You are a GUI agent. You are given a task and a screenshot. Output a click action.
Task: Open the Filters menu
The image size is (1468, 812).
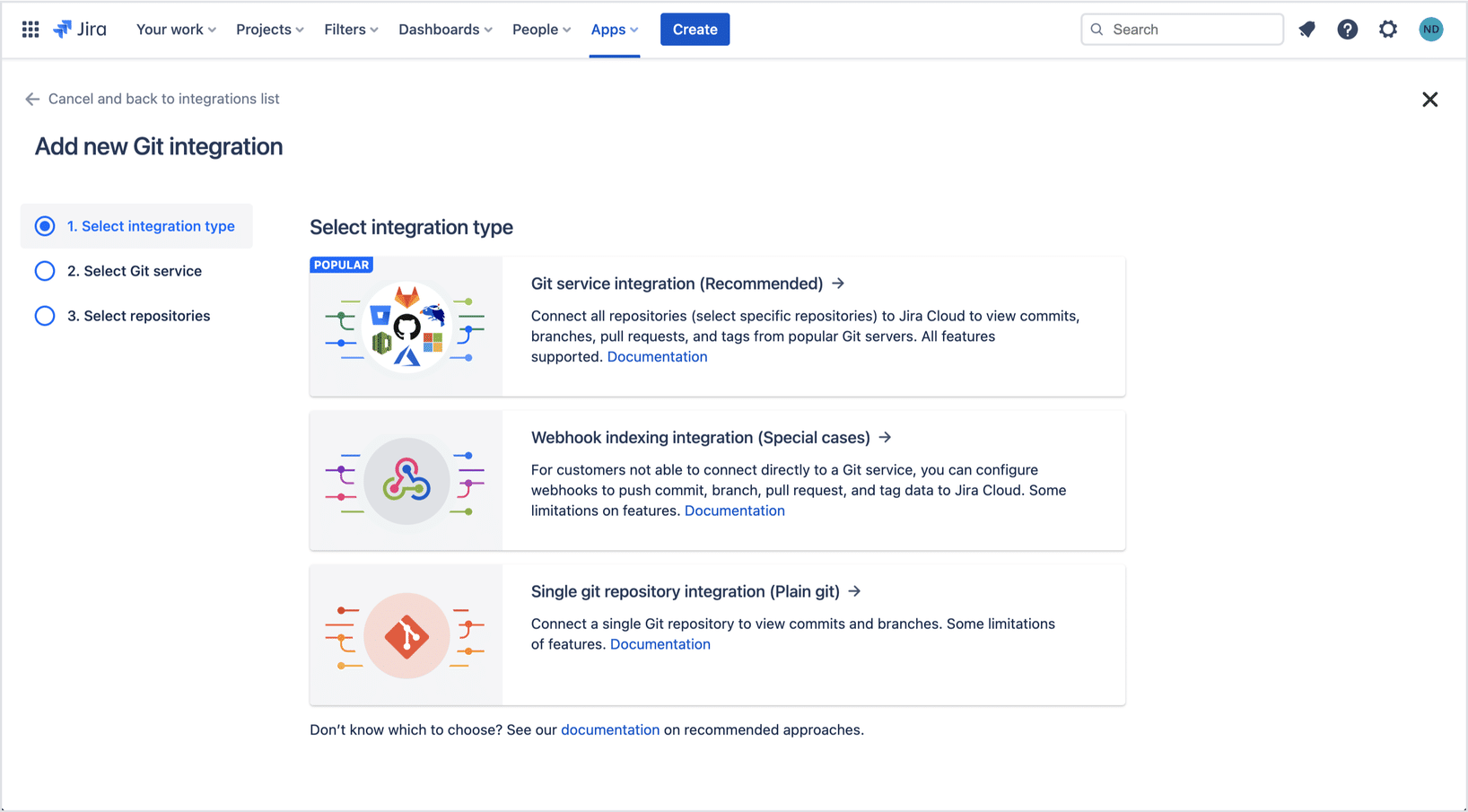350,29
